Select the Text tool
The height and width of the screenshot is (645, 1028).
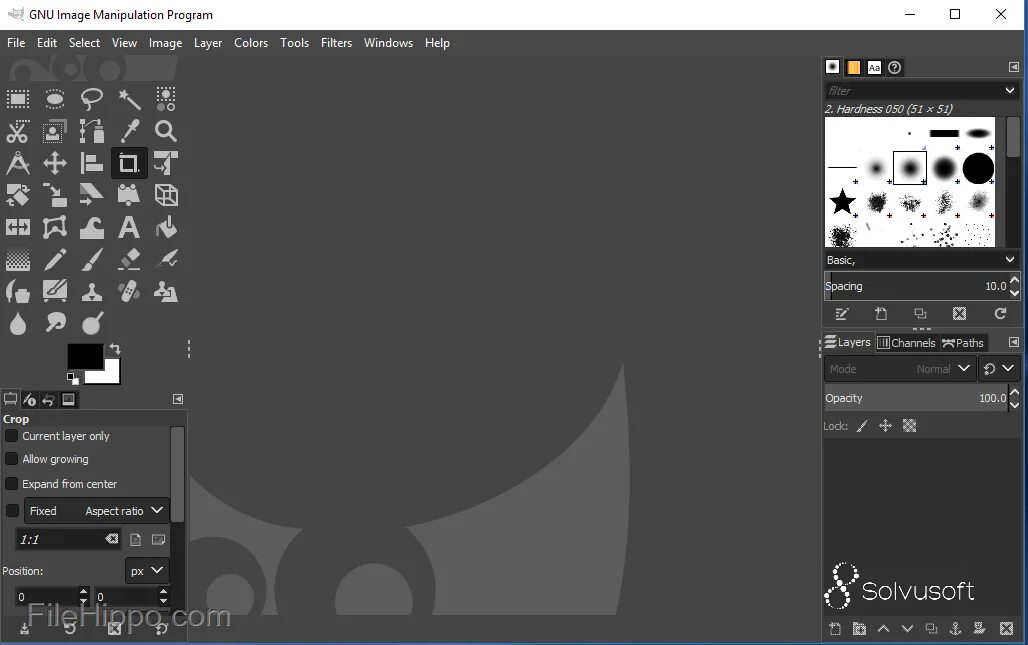(x=129, y=227)
